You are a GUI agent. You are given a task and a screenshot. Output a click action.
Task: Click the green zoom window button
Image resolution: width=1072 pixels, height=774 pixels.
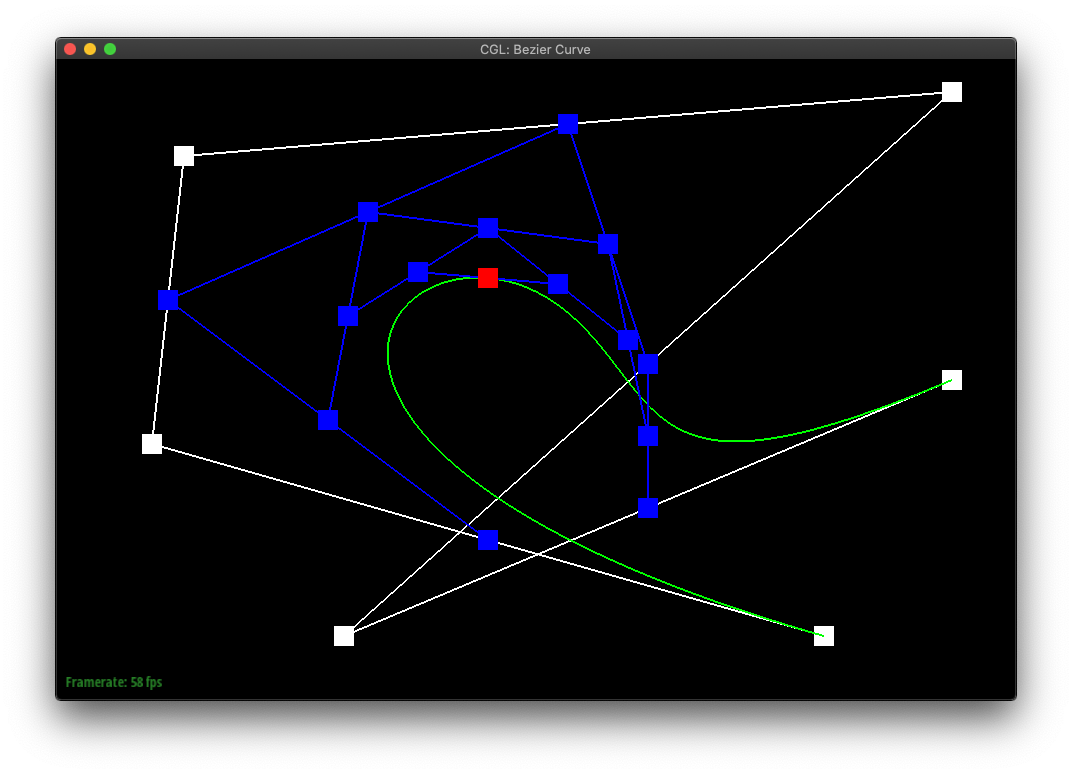[x=109, y=49]
